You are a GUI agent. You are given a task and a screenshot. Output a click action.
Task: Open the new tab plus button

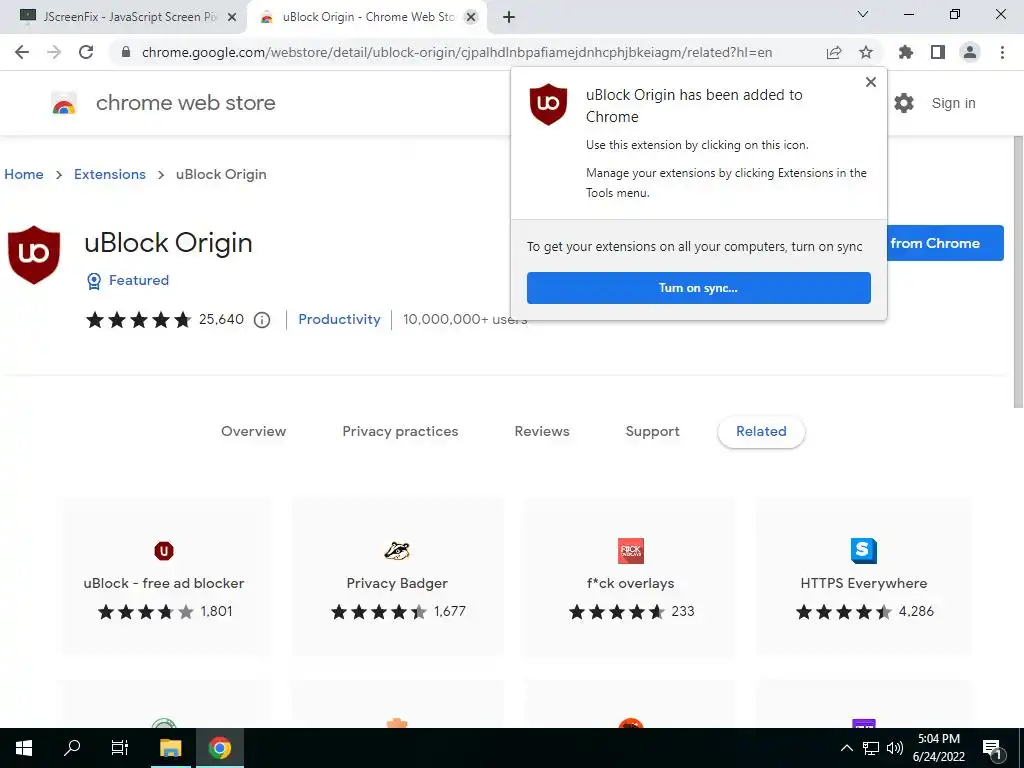click(x=509, y=18)
